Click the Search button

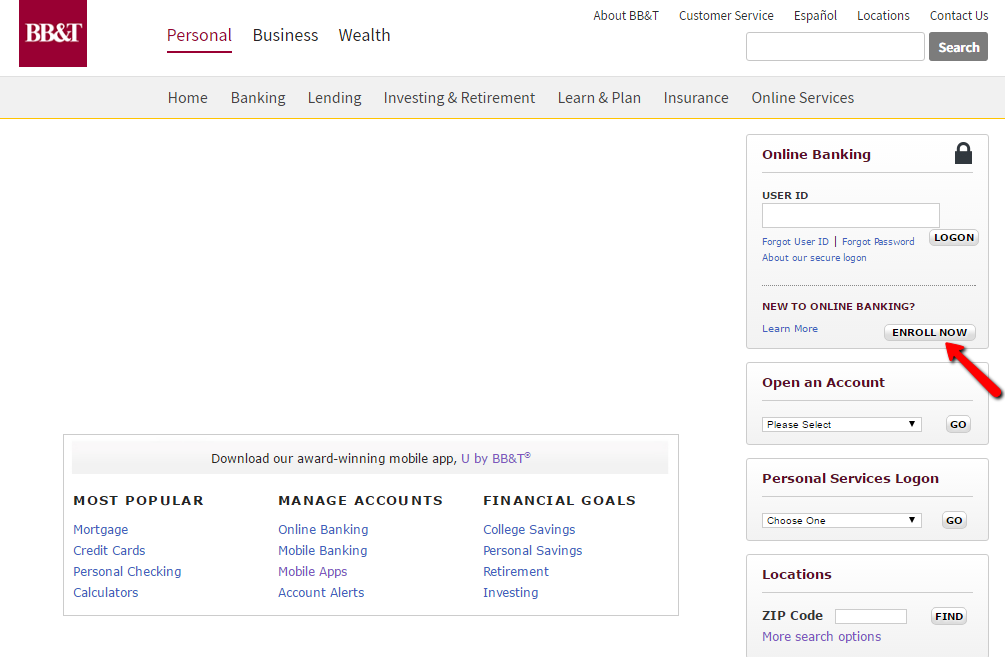[x=958, y=47]
